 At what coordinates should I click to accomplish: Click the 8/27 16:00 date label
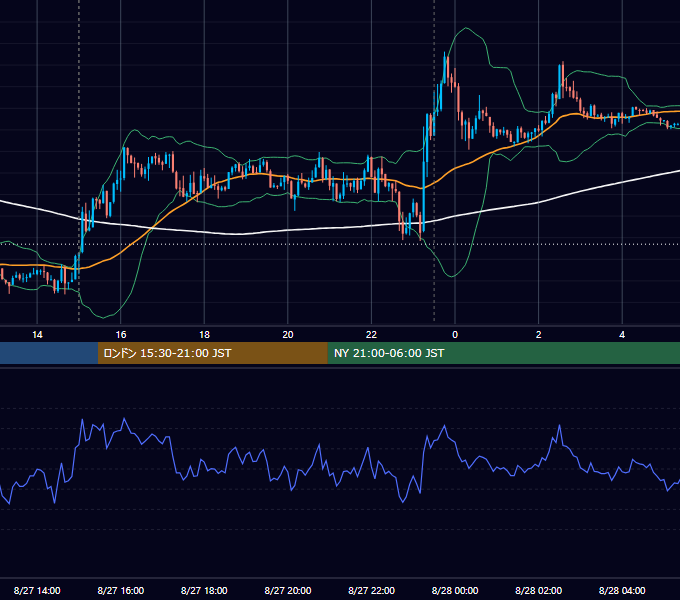pos(121,590)
